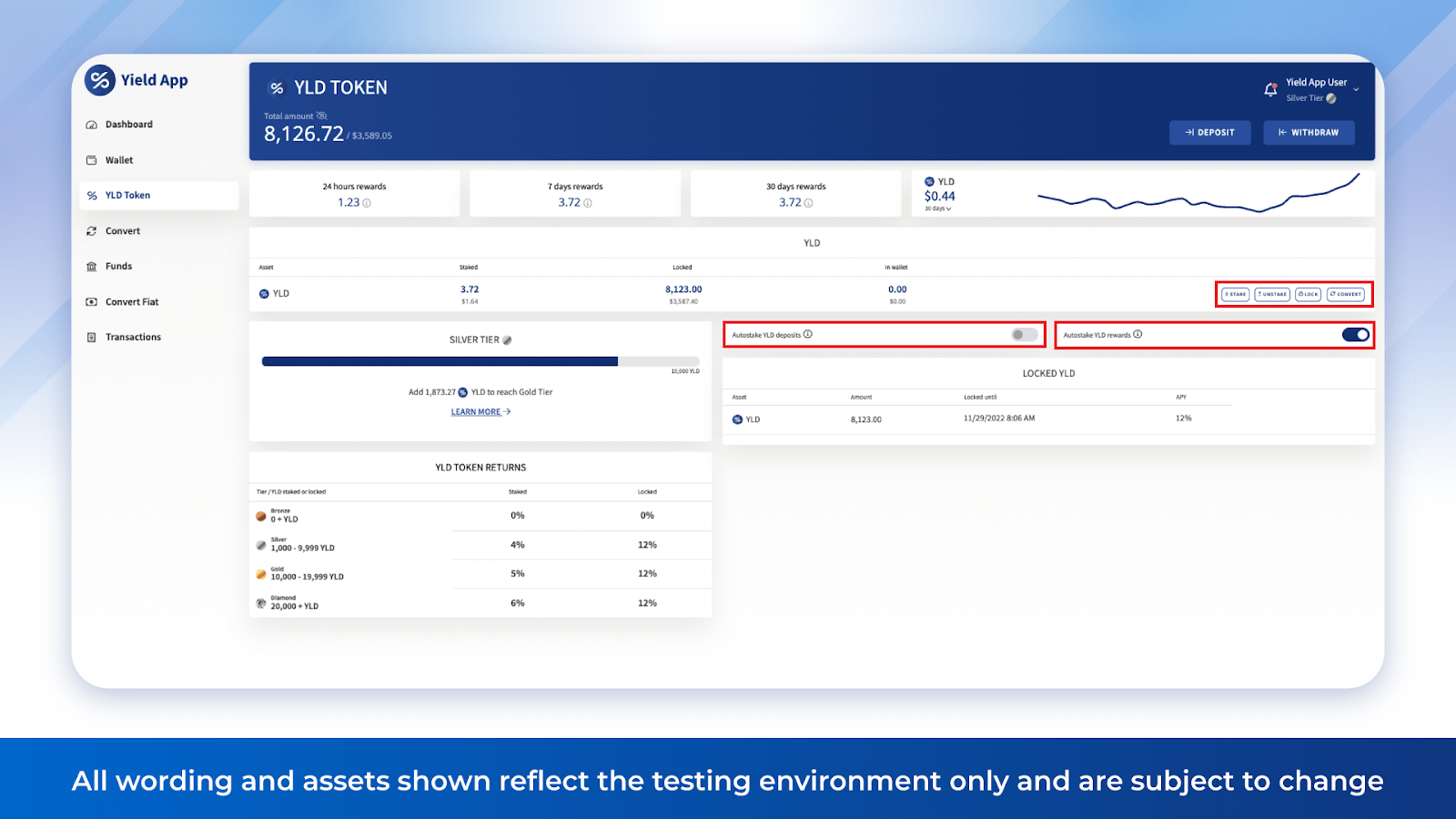The height and width of the screenshot is (819, 1456).
Task: Disable Autostake YLD rewards toggle
Action: coord(1355,335)
